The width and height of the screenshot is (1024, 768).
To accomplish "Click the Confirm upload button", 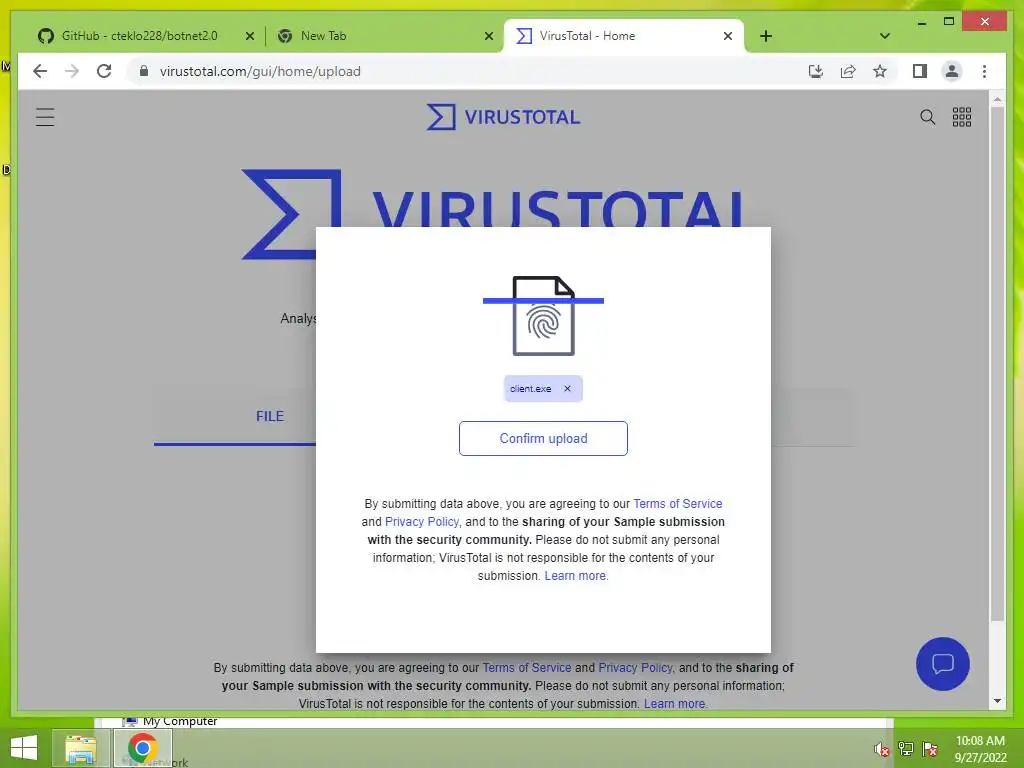I will click(543, 438).
